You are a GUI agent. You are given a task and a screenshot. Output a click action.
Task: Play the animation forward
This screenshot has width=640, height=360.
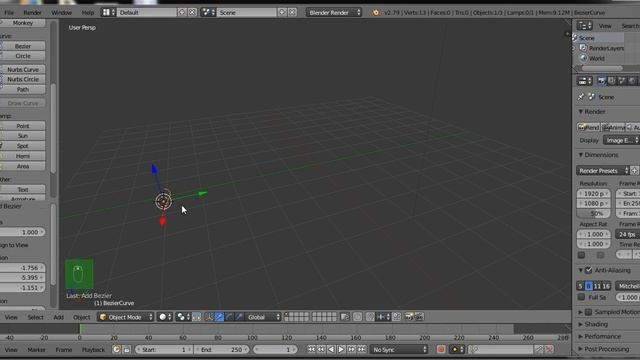[x=341, y=350]
